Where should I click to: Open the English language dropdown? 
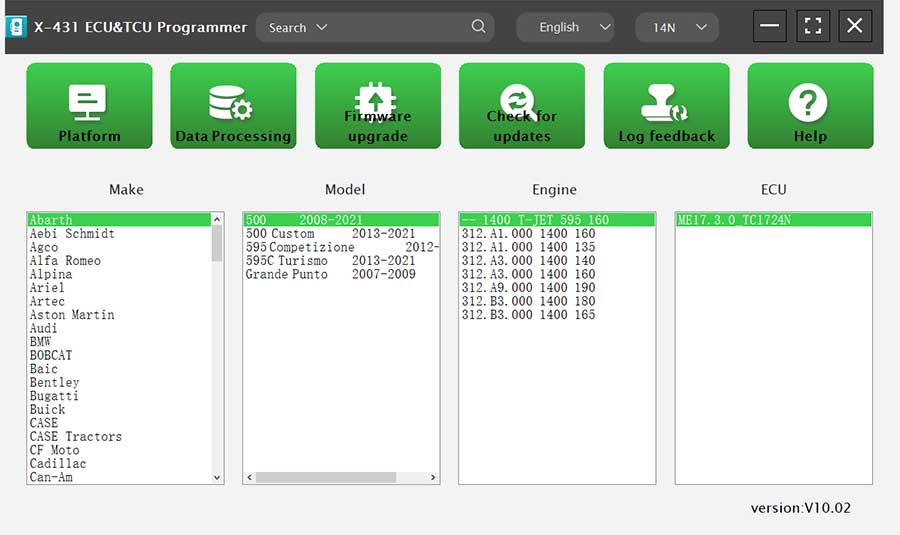tap(565, 27)
